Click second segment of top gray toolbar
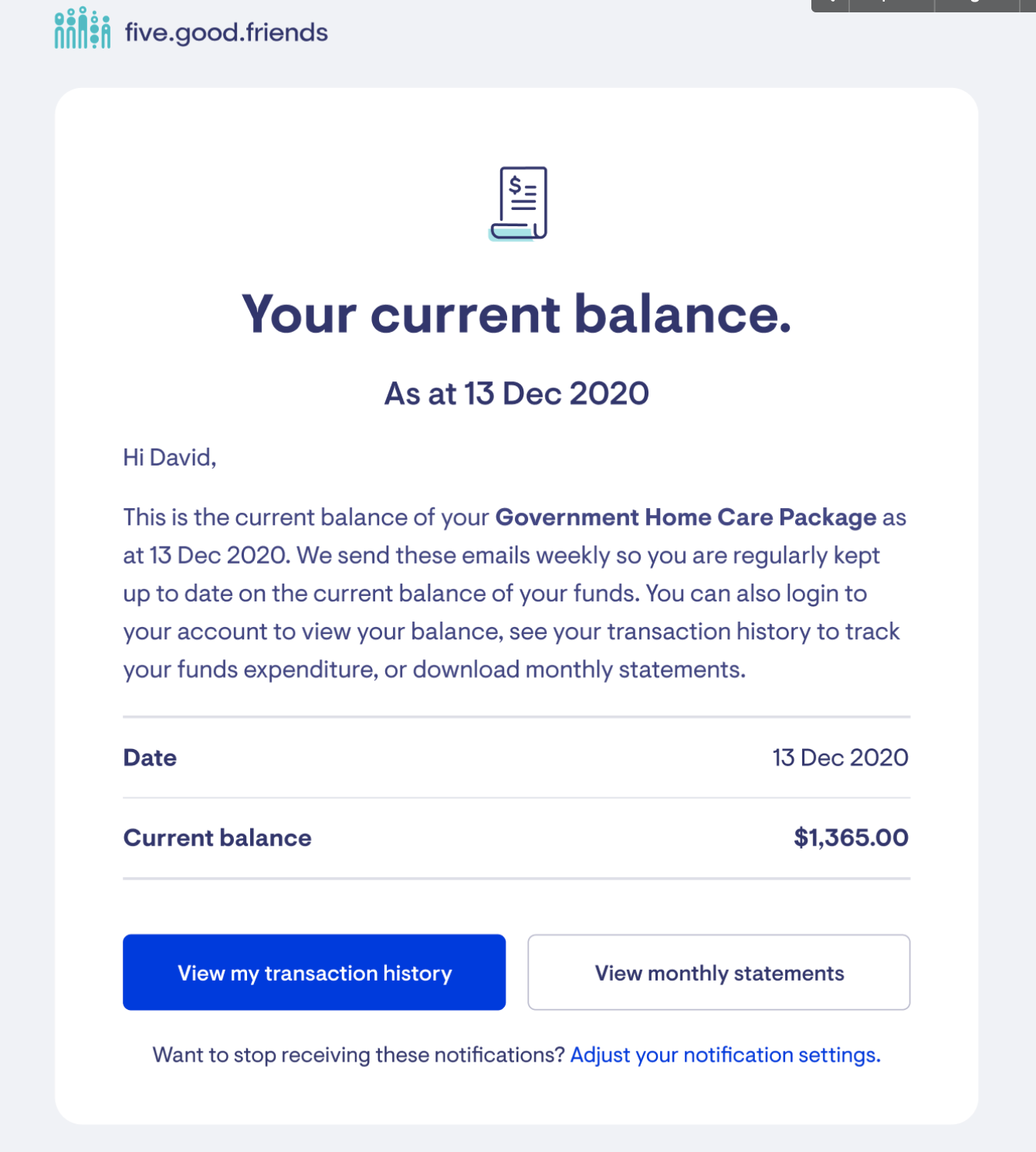 click(x=892, y=5)
